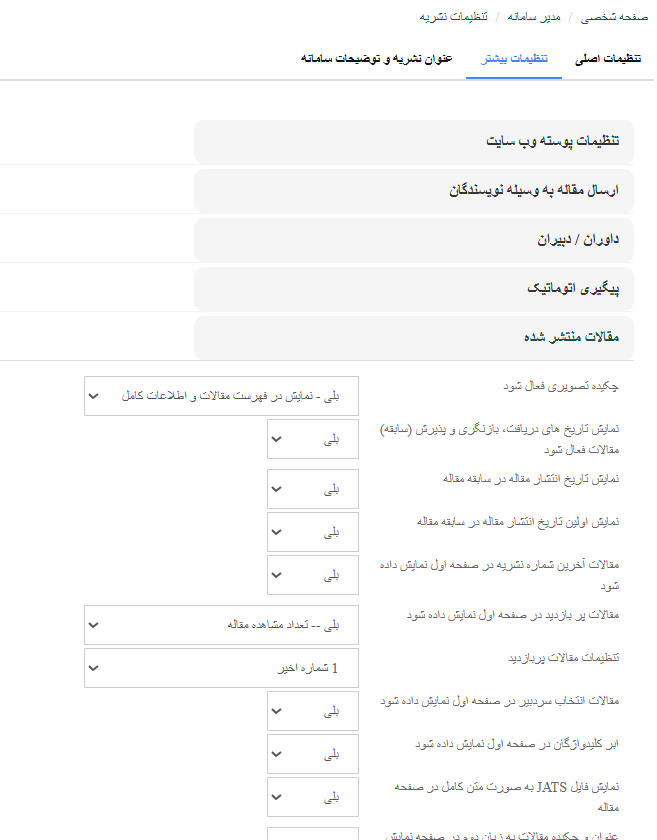
Task: Open the ابر کلیدواژگان dropdown
Action: 313,754
